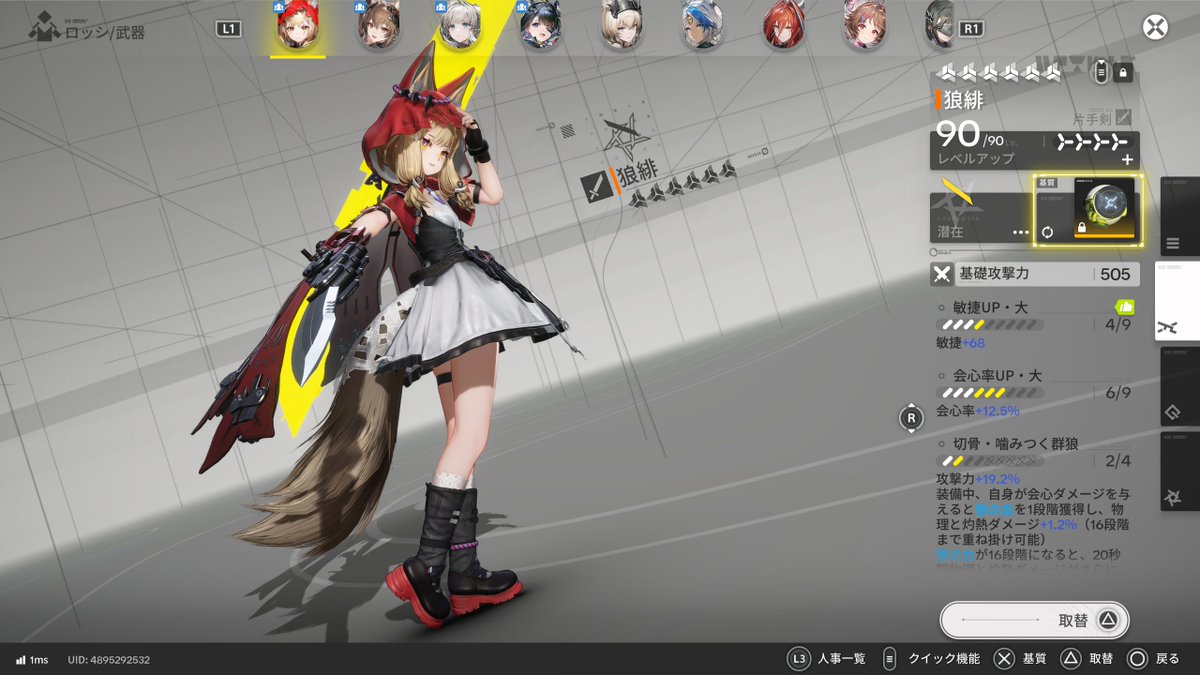Viewport: 1200px width, 675px height.
Task: Click the 6/9 level for 会心率UP
Action: pos(1118,393)
